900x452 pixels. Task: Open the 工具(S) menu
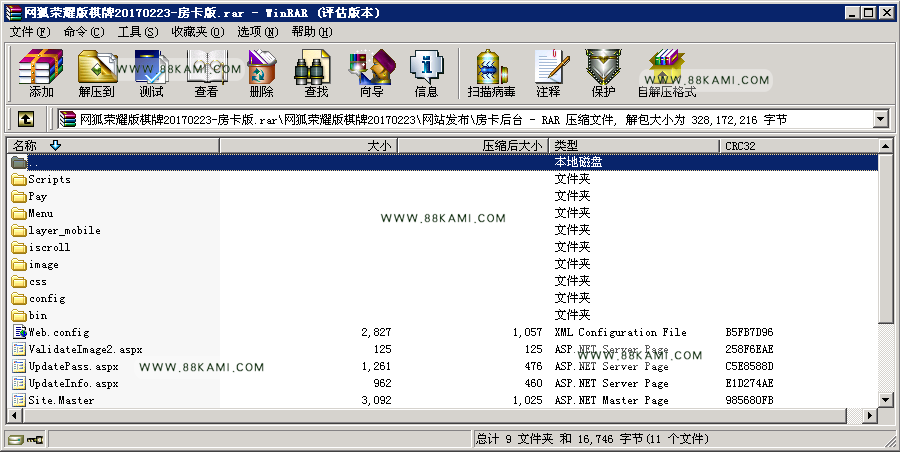click(x=138, y=32)
